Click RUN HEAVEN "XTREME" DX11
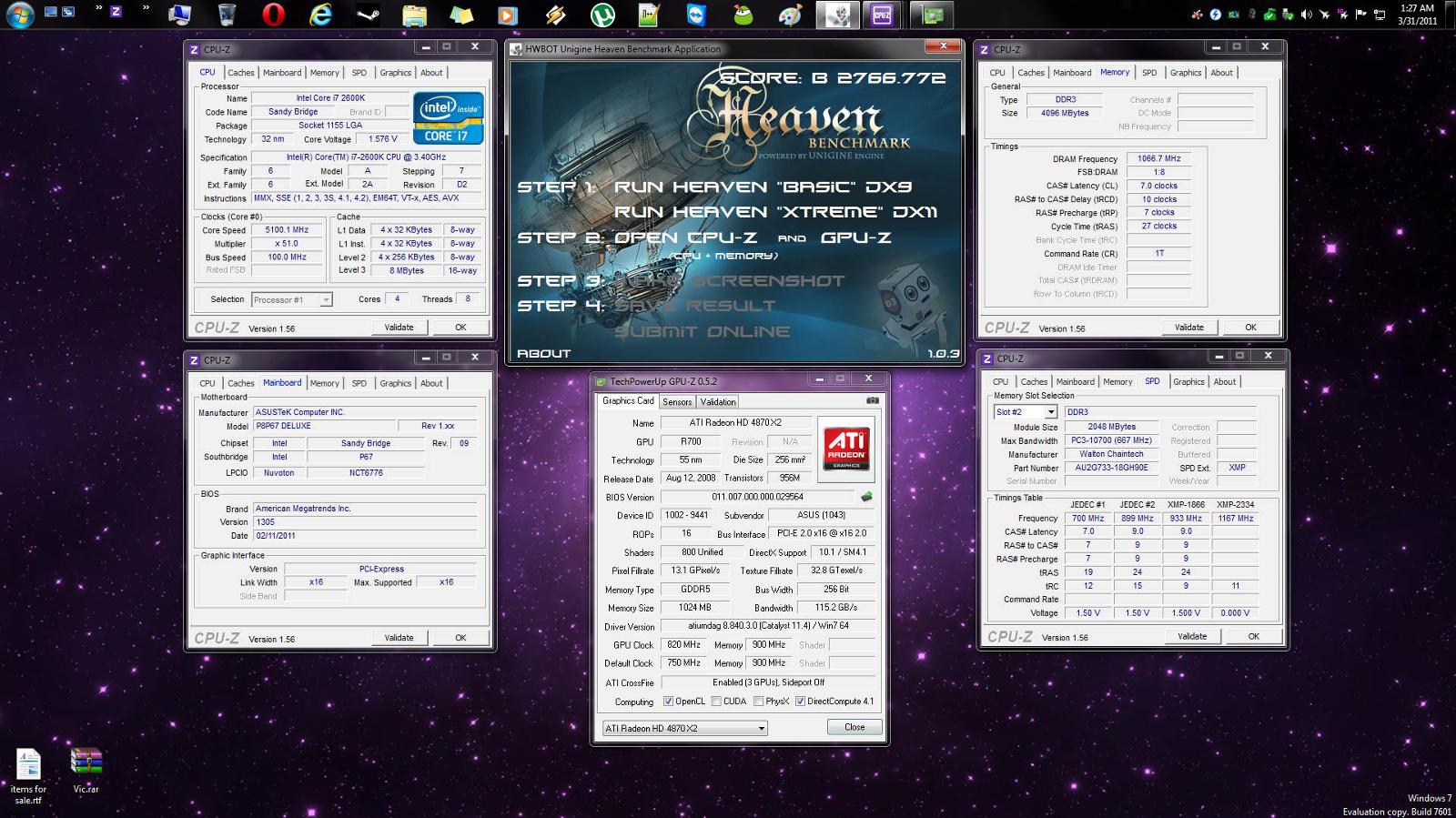This screenshot has height=818, width=1456. [775, 212]
